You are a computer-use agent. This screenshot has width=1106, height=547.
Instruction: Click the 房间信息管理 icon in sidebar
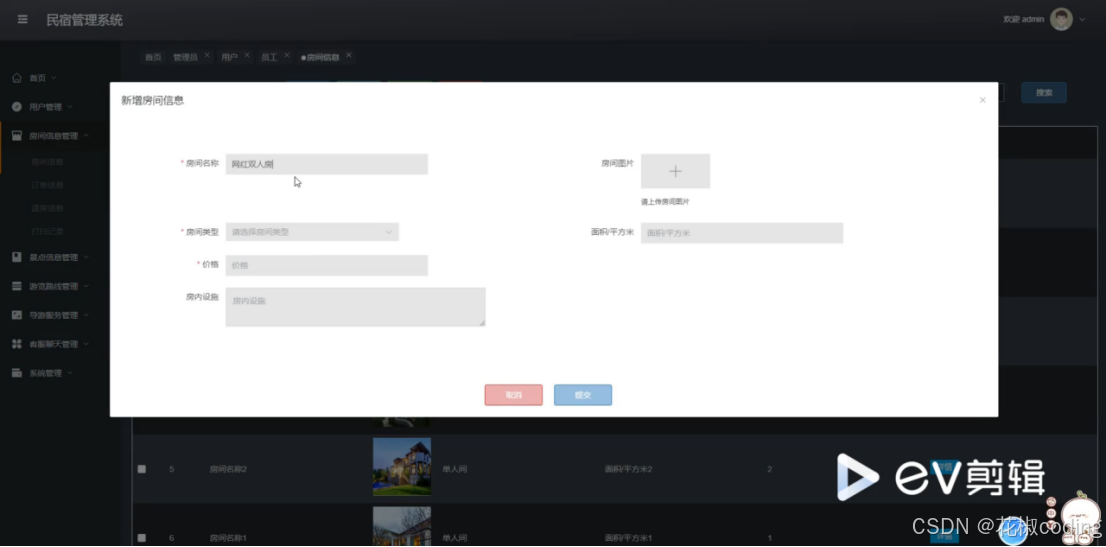point(17,136)
